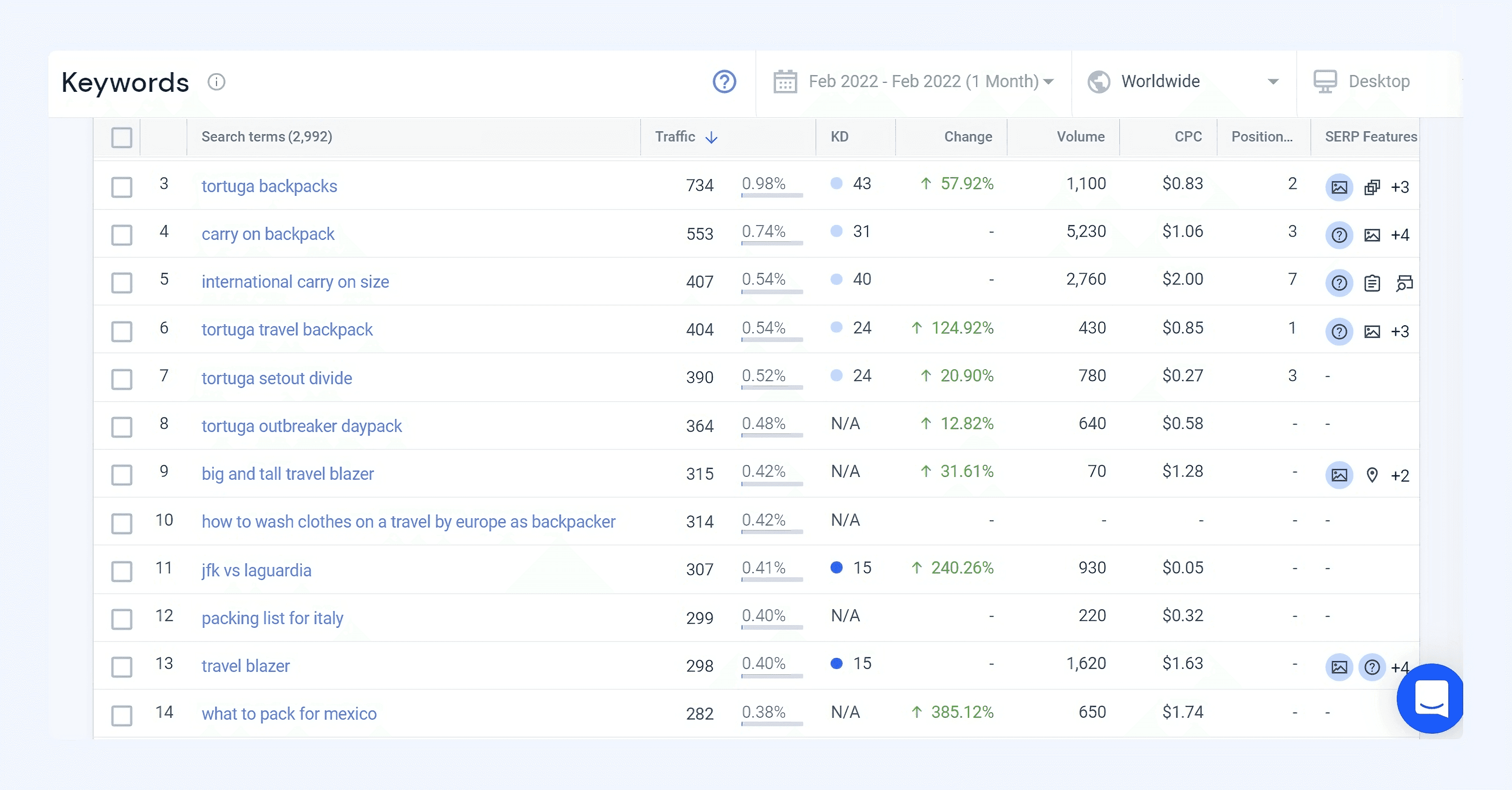The image size is (1512, 790).
Task: Open the chat support bubble
Action: click(1430, 699)
